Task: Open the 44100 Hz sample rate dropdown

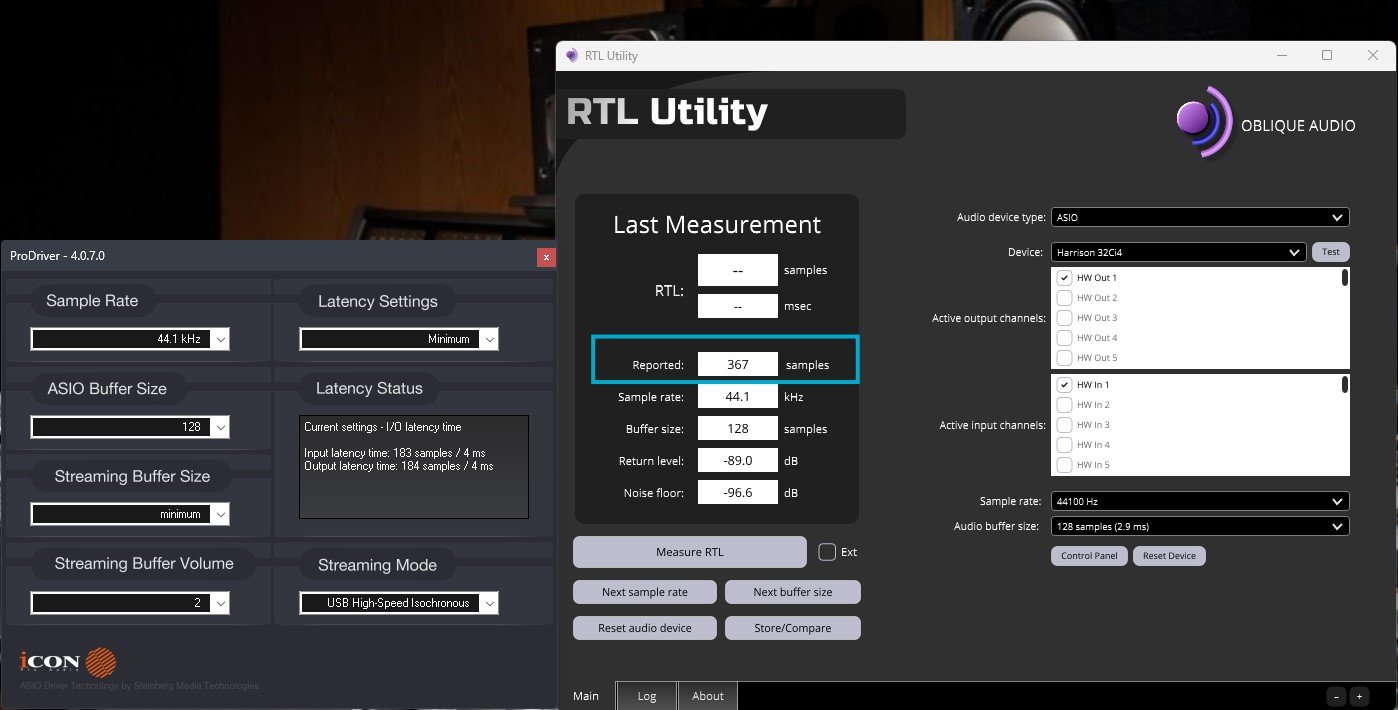Action: (x=1200, y=501)
